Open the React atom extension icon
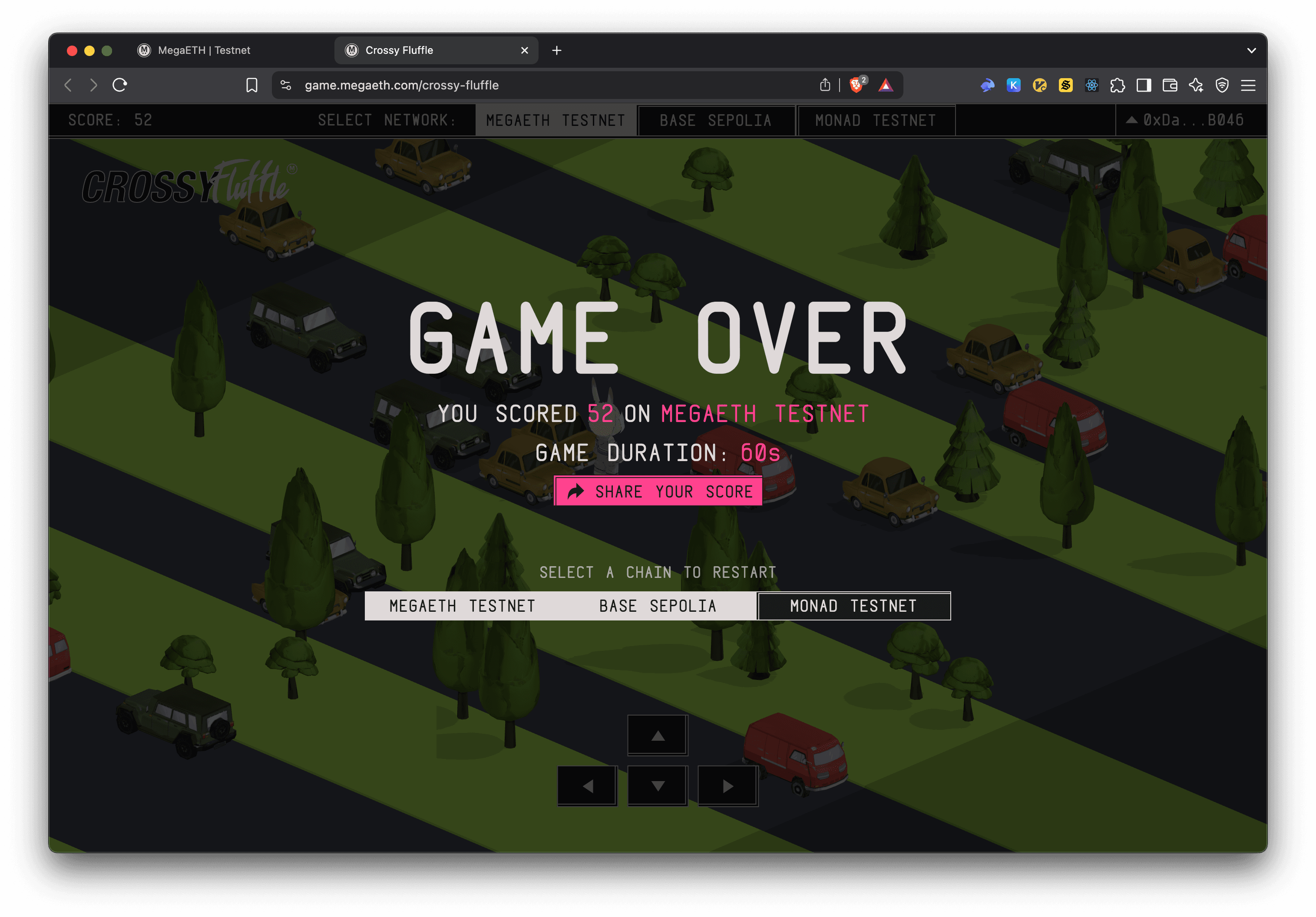This screenshot has height=917, width=1316. 1091,86
